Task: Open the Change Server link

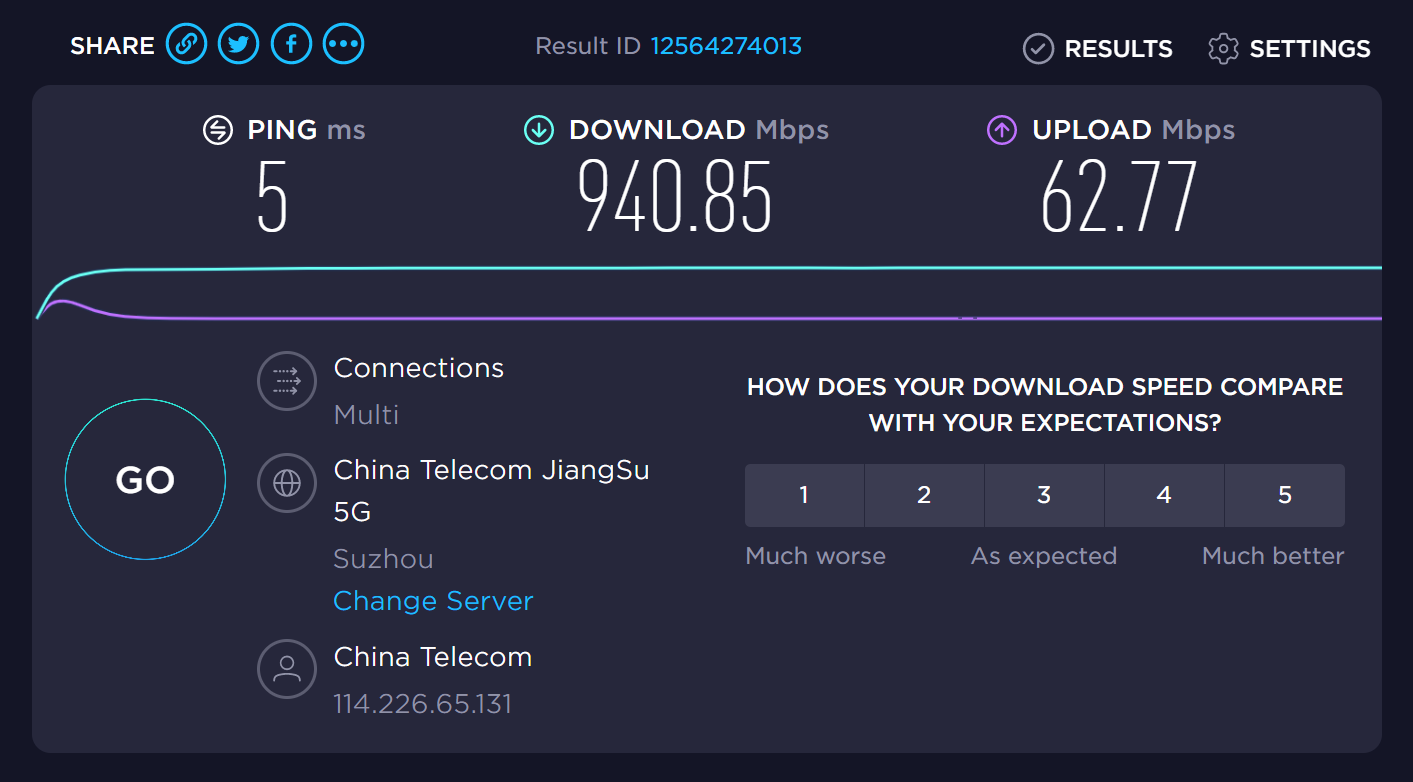Action: (433, 601)
